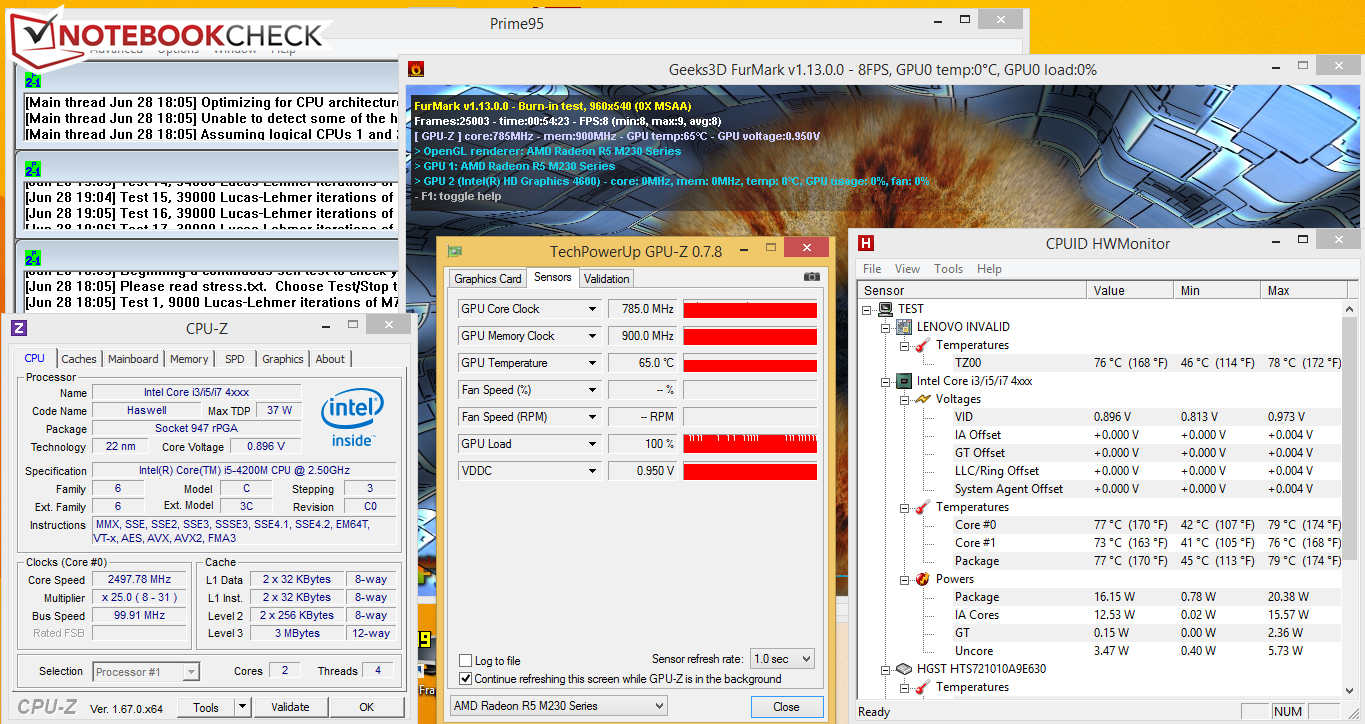Enable the Log to file checkbox
1365x724 pixels.
point(465,661)
